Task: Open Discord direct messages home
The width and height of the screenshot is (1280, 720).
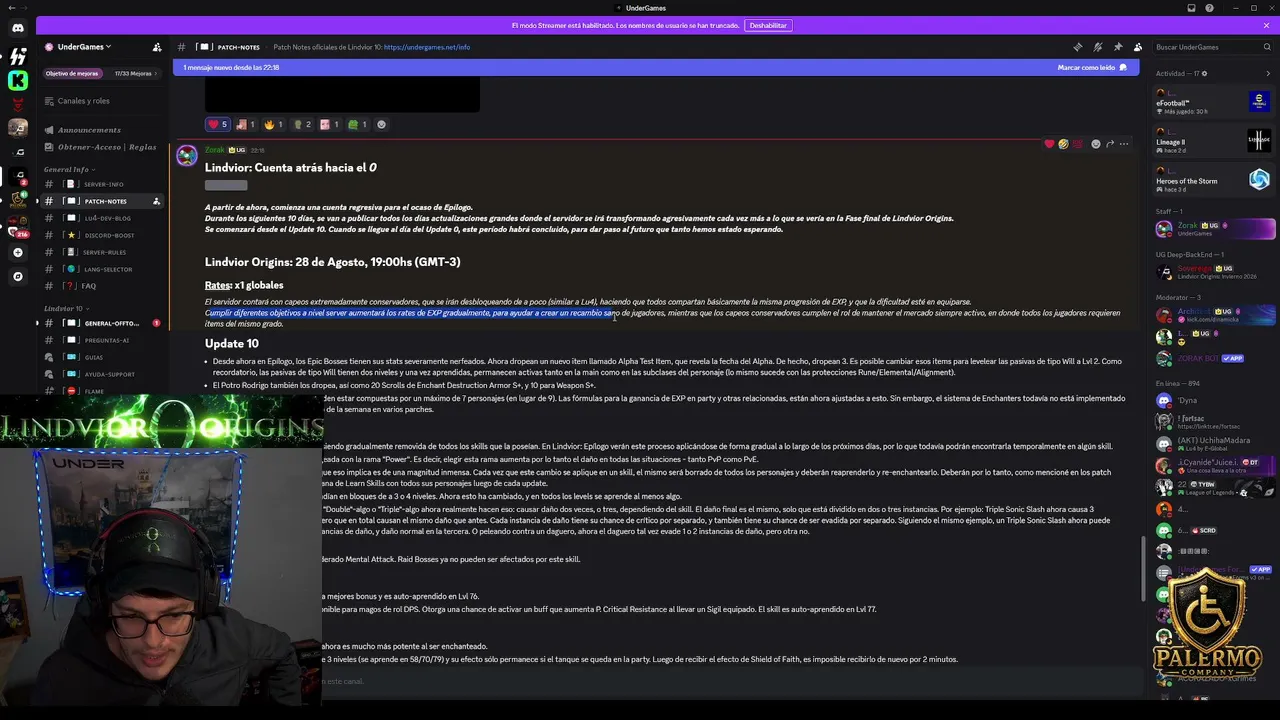Action: [18, 28]
